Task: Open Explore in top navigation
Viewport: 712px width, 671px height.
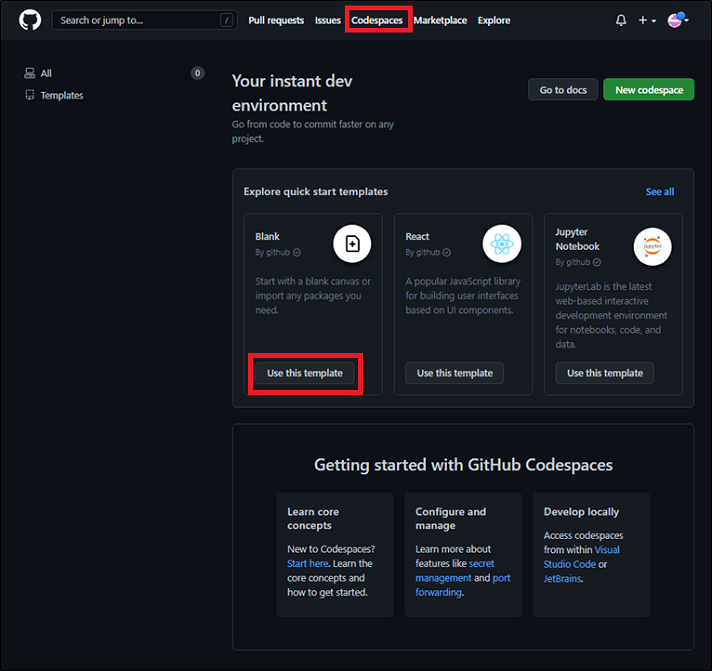Action: [494, 20]
